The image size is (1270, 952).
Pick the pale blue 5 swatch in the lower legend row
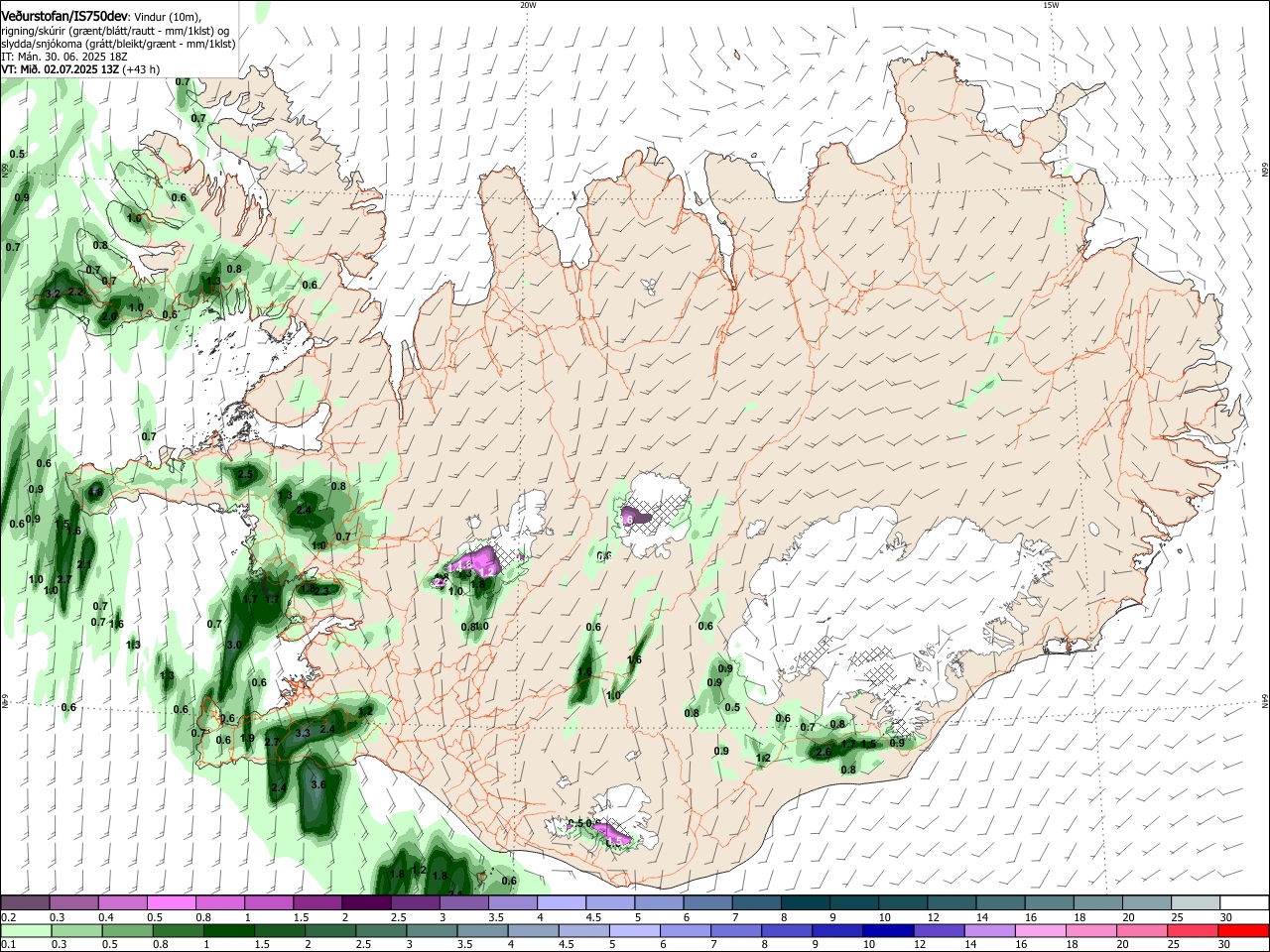634,931
